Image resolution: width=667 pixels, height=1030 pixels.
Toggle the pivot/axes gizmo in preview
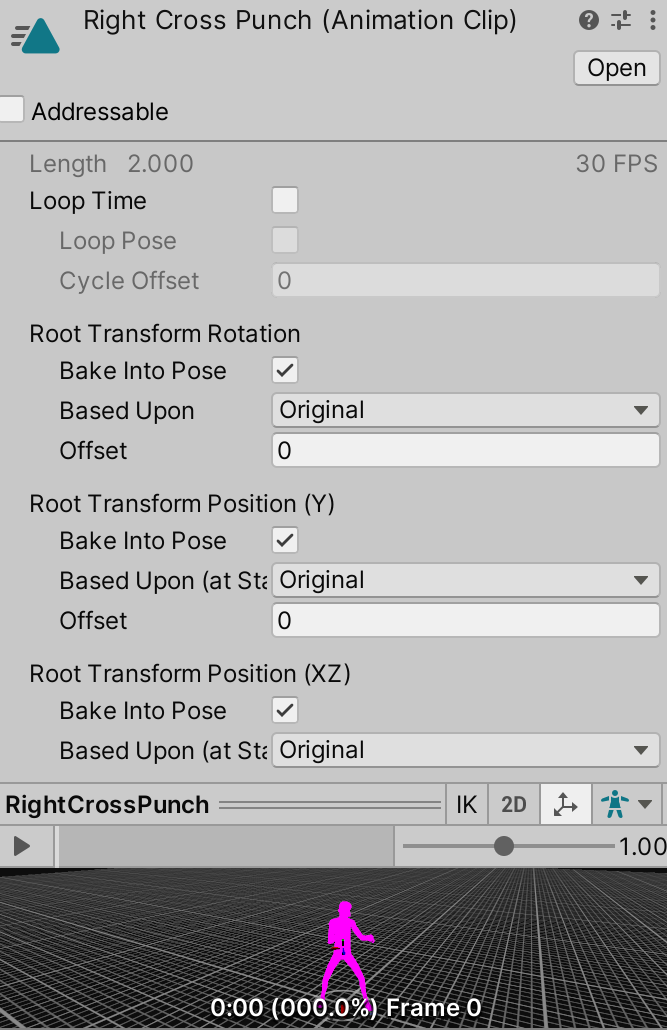pyautogui.click(x=565, y=804)
